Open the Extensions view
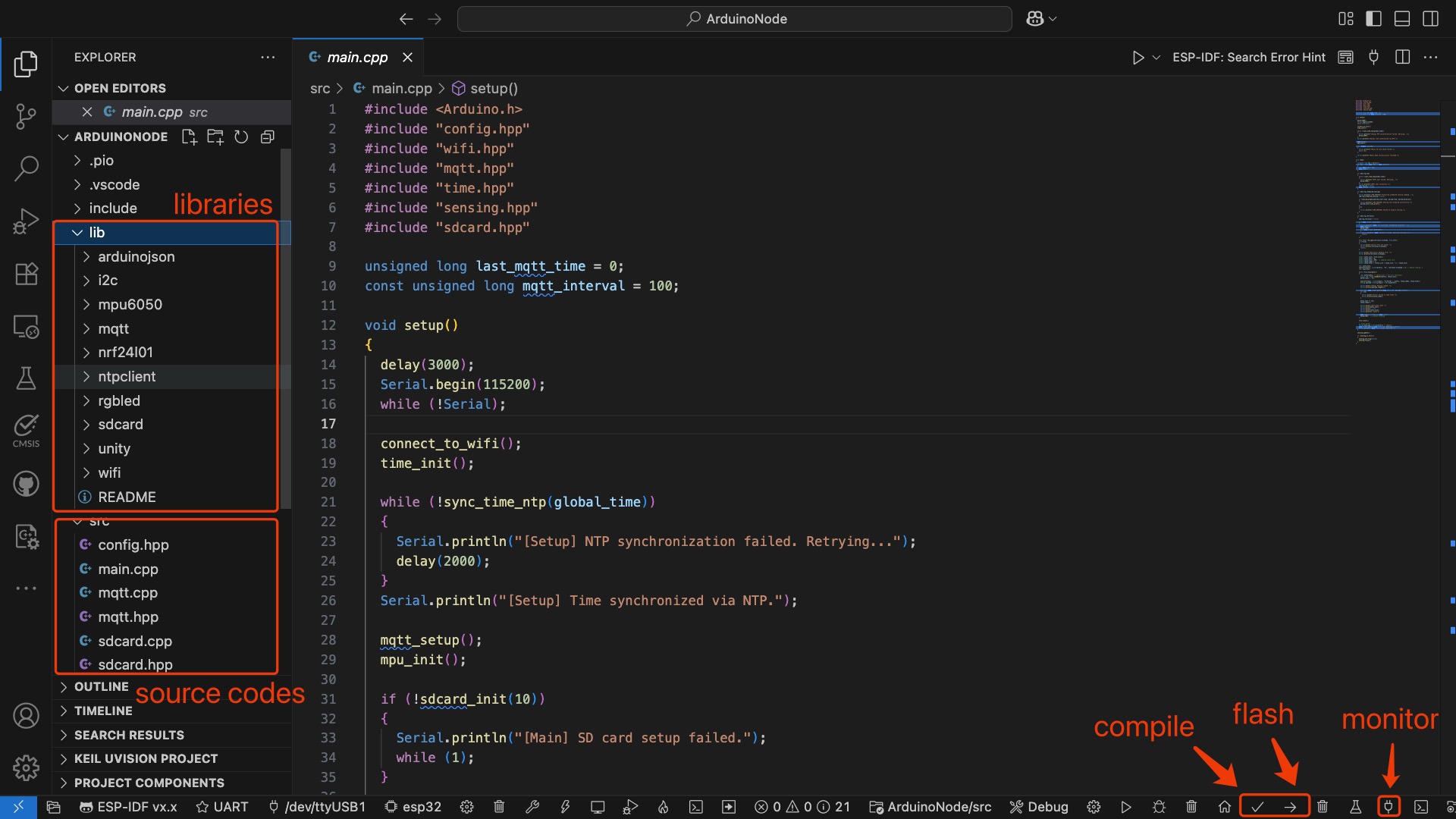The height and width of the screenshot is (819, 1456). (x=26, y=274)
